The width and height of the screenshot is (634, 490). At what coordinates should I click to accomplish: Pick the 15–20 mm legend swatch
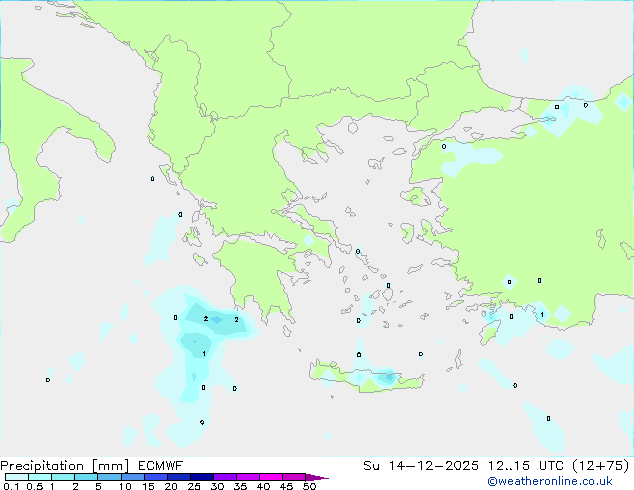[156, 477]
